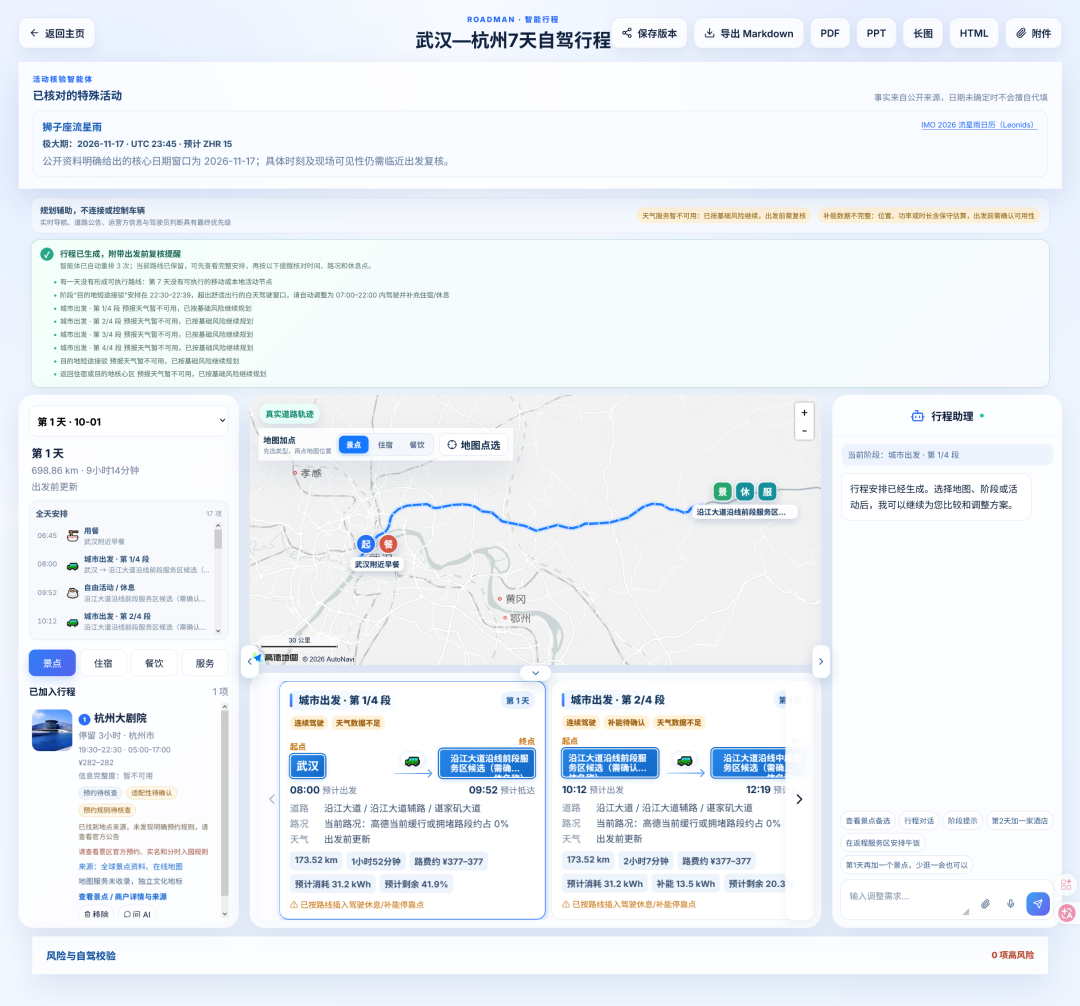1080x1006 pixels.
Task: Click the map zoom in plus button
Action: click(x=804, y=412)
